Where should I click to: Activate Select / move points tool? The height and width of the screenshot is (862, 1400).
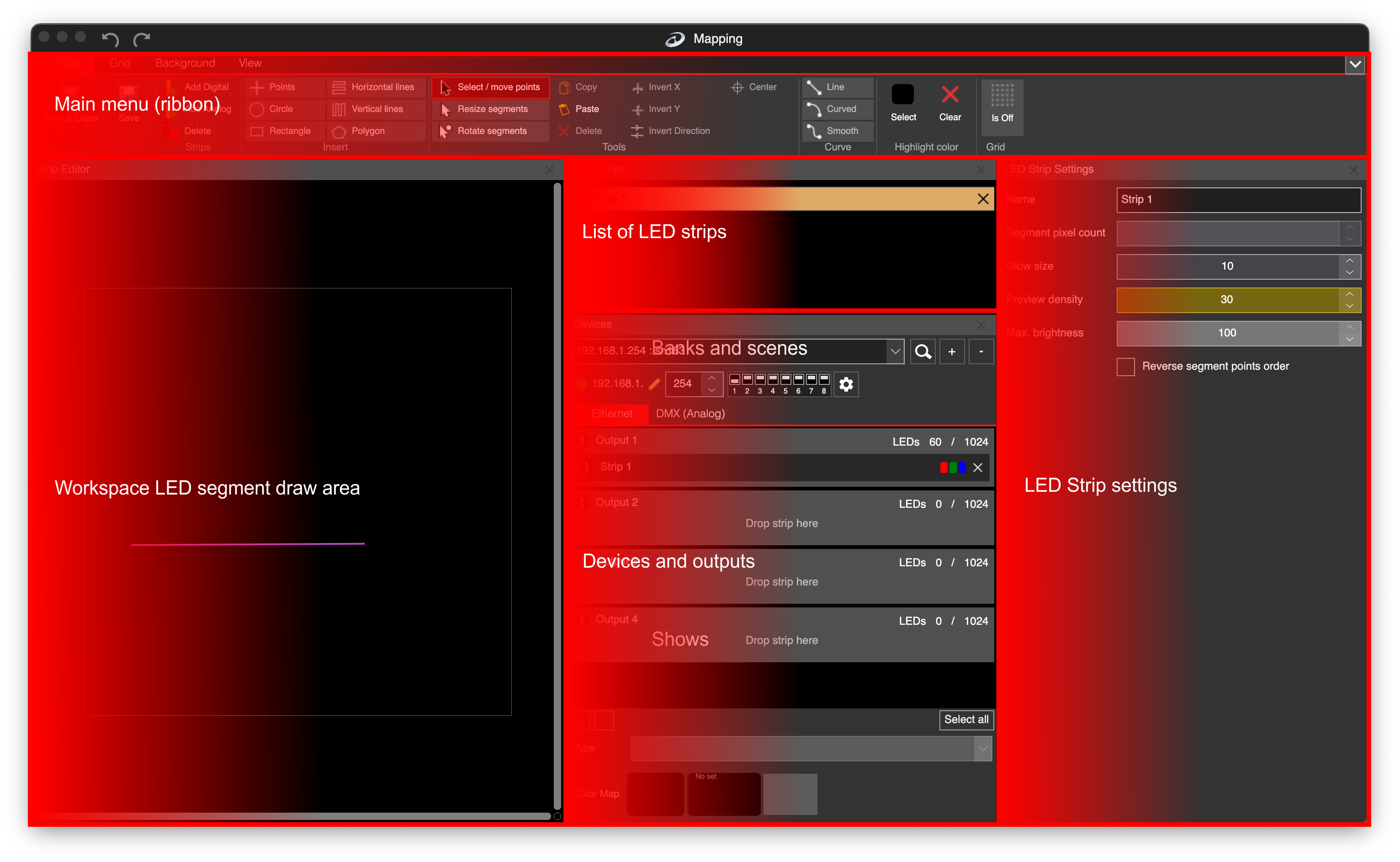click(x=490, y=87)
